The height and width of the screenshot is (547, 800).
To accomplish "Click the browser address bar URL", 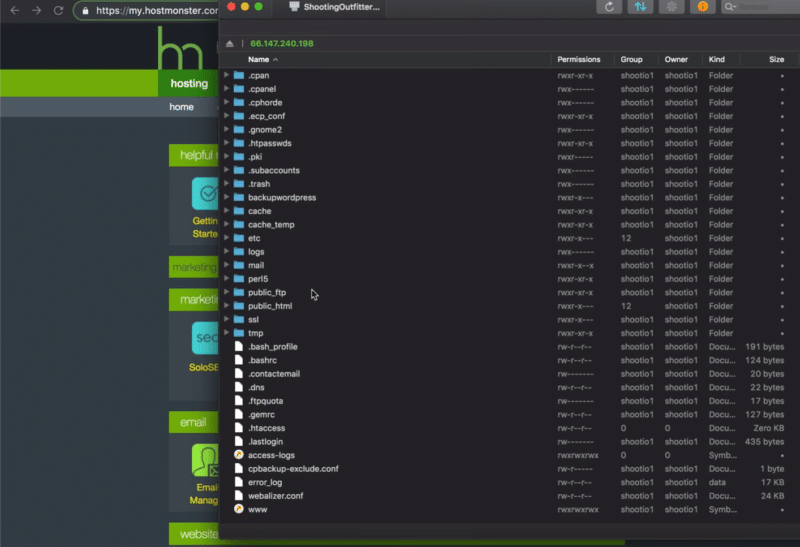I will coord(157,10).
